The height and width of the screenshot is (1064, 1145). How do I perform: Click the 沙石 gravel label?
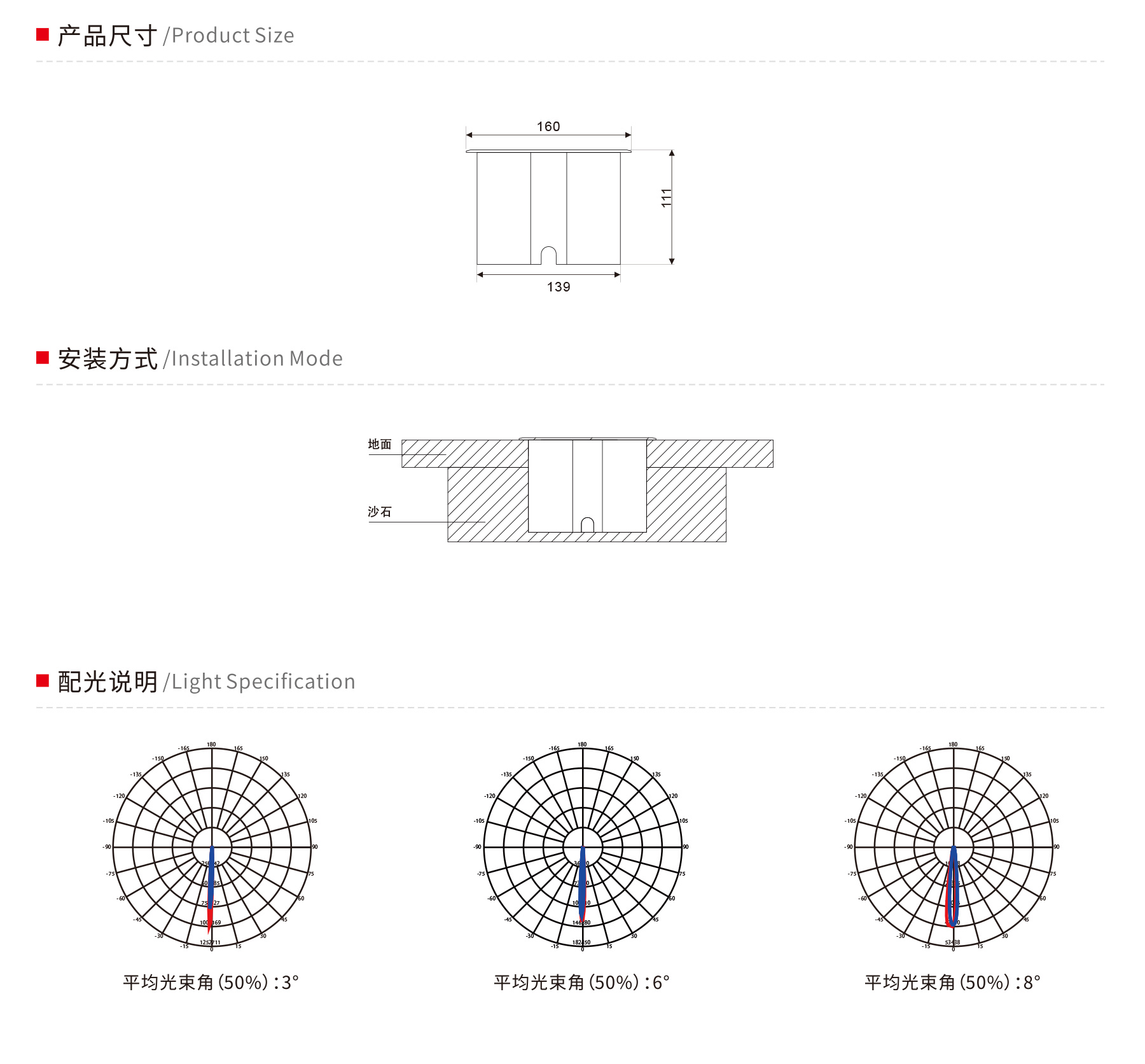[x=380, y=512]
